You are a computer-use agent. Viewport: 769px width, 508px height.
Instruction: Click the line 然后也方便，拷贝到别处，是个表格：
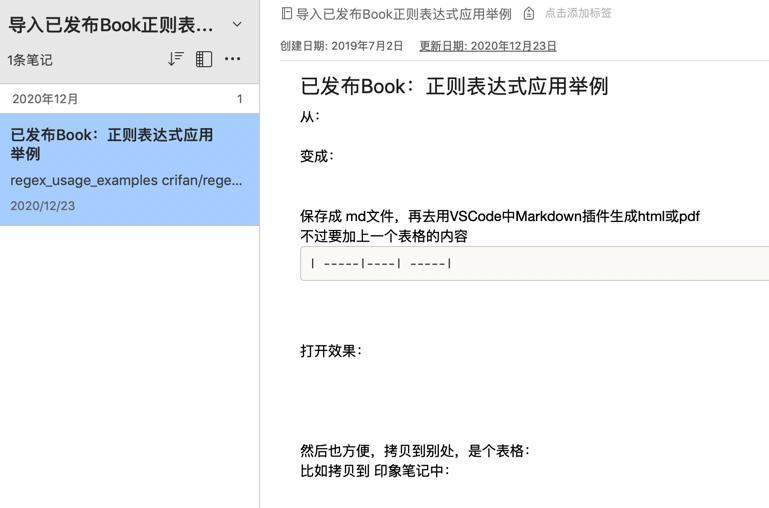(415, 451)
